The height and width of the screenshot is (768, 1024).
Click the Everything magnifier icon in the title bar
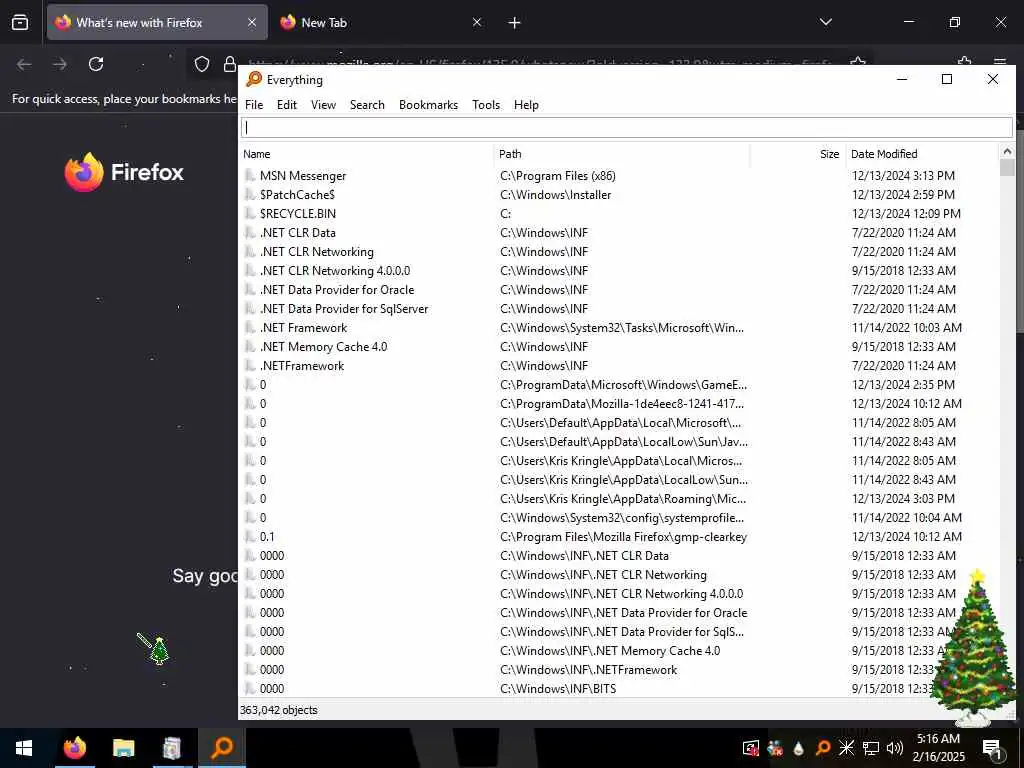click(x=253, y=80)
